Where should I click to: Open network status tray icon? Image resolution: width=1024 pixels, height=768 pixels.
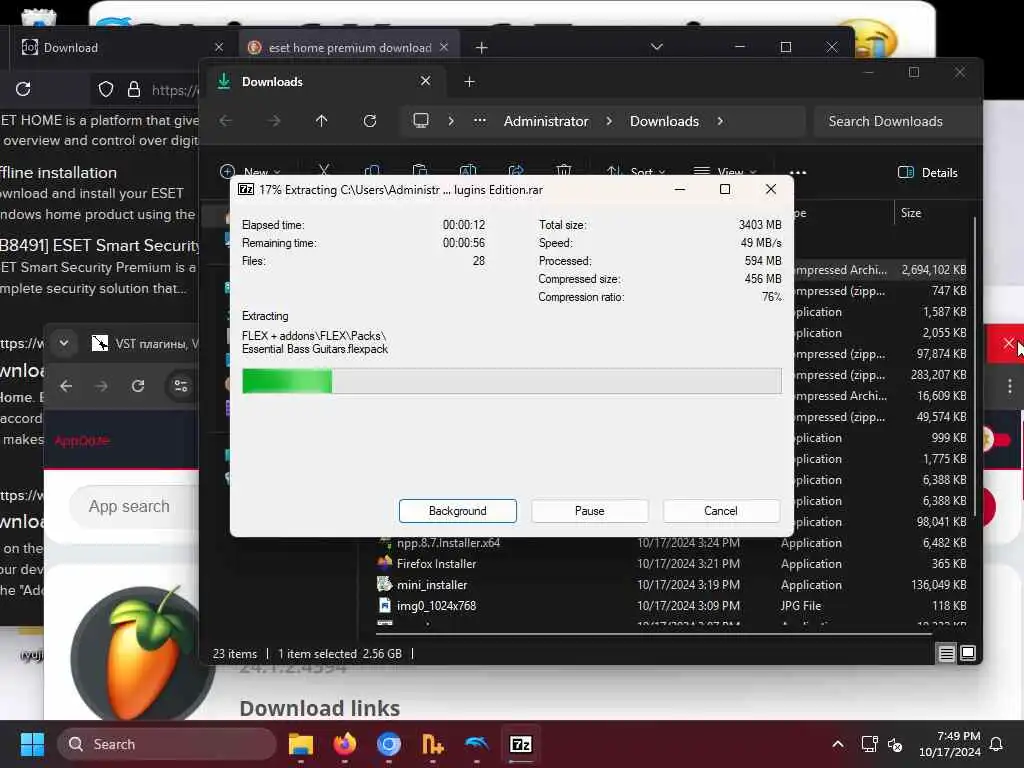869,744
